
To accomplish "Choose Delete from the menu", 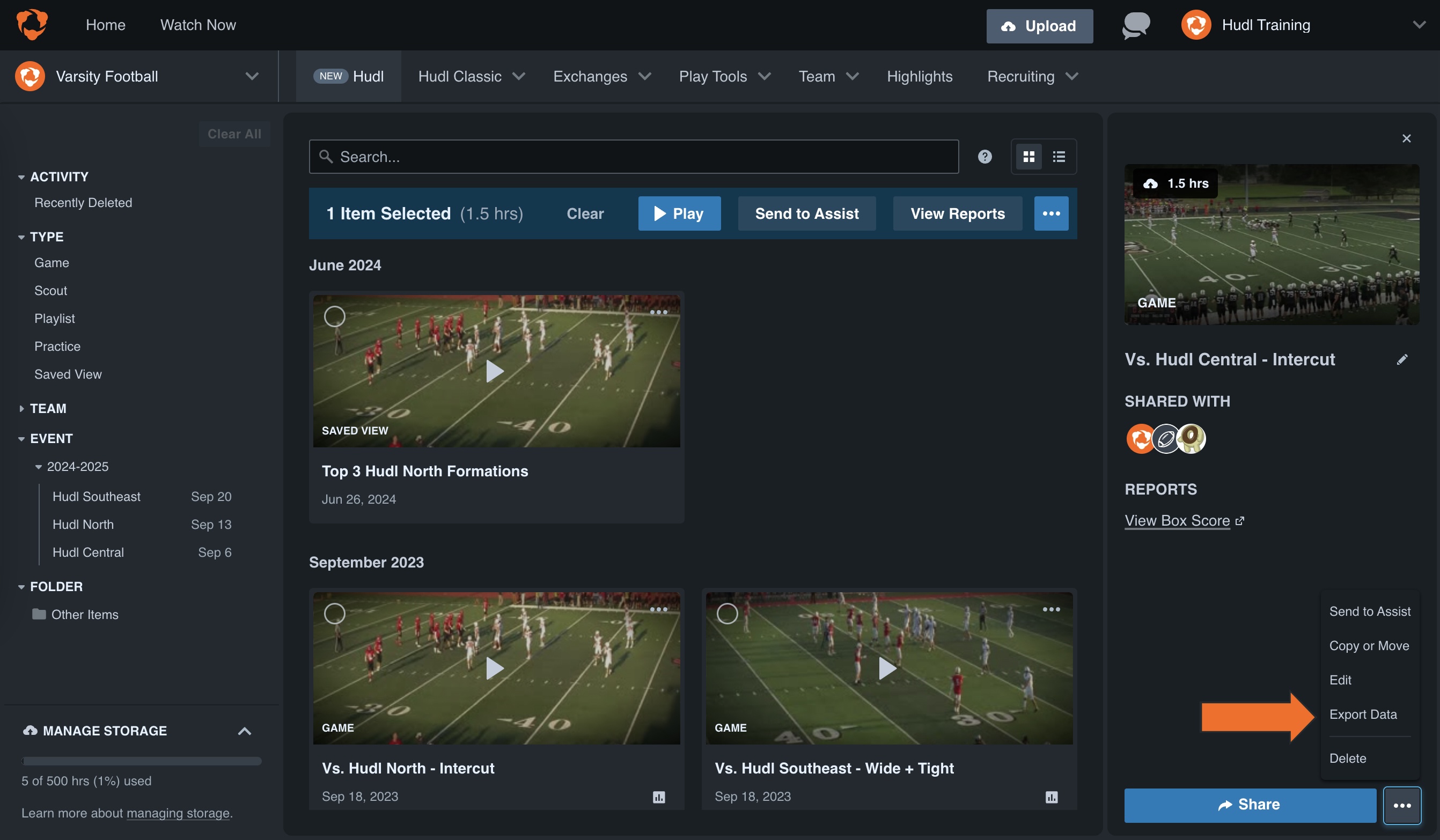I will [x=1347, y=758].
